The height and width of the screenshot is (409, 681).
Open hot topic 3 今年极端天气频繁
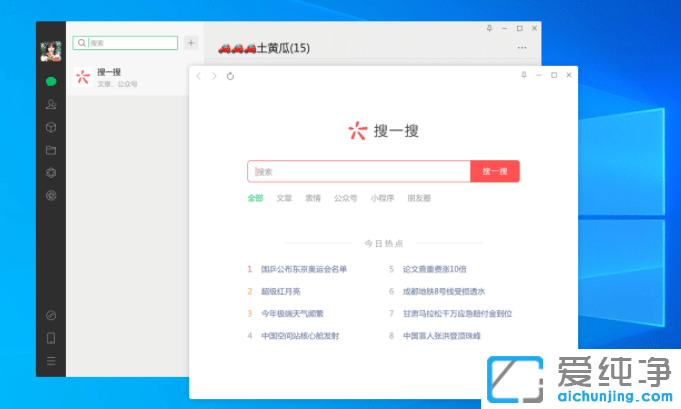(x=292, y=313)
